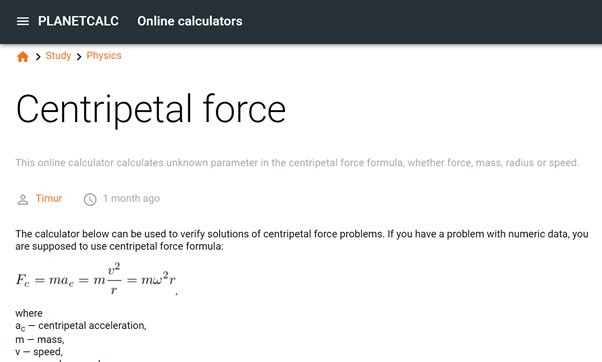Open author Timur's profile link
Screen dimensions: 602x362
coord(49,198)
